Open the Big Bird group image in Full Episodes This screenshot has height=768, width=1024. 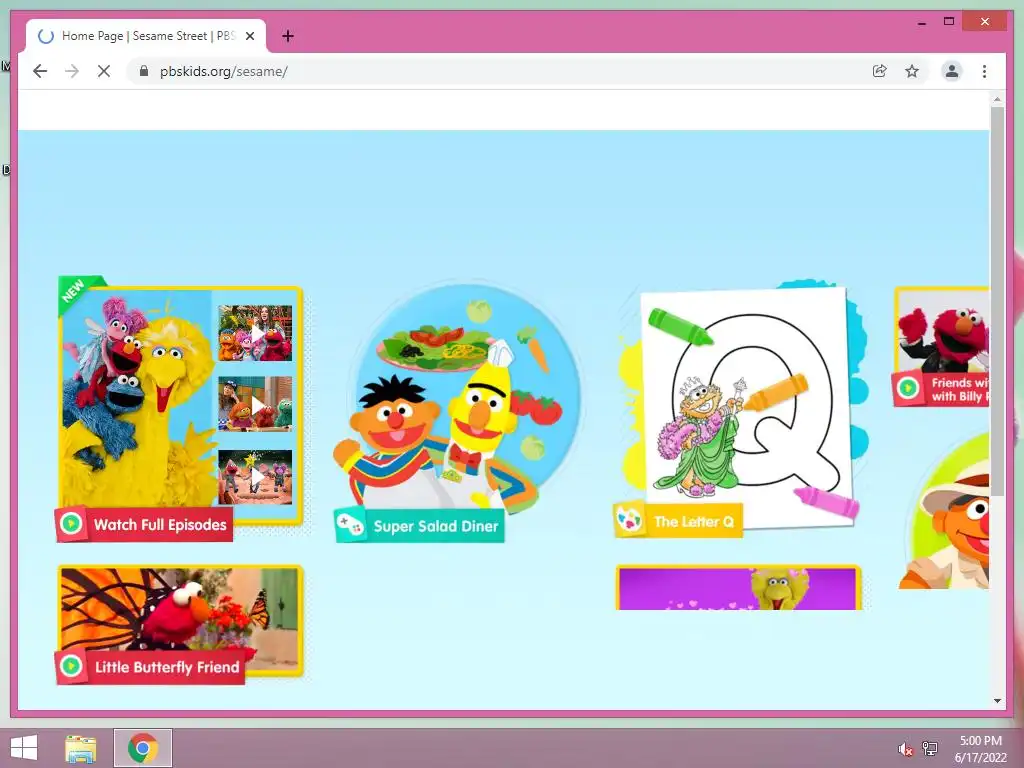click(136, 398)
